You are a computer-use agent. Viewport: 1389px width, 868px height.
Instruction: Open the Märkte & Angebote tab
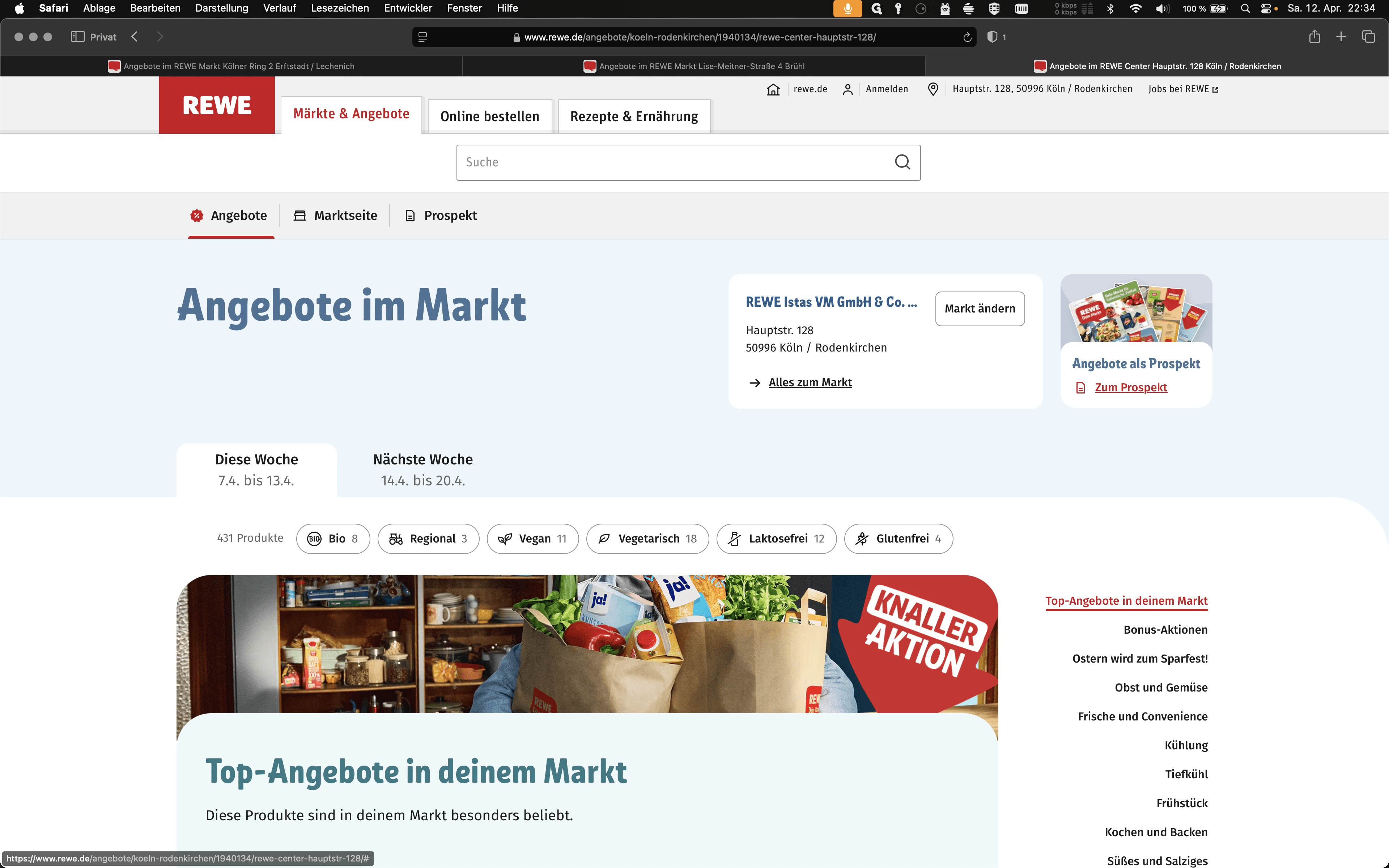pyautogui.click(x=351, y=114)
